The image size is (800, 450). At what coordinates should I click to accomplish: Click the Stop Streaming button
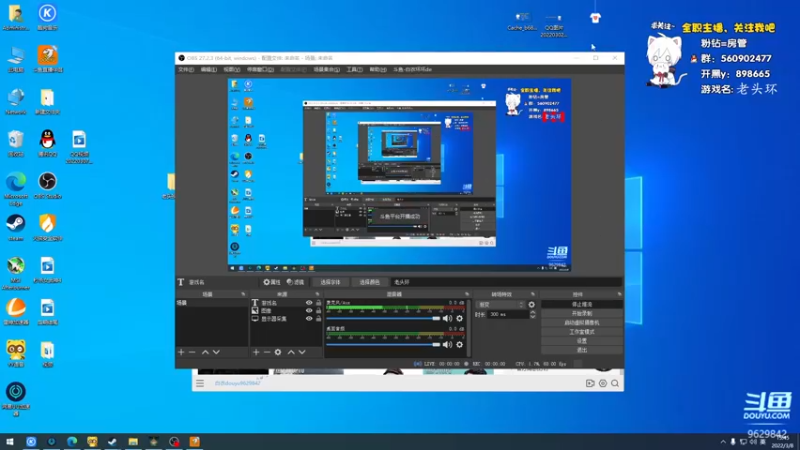582,304
